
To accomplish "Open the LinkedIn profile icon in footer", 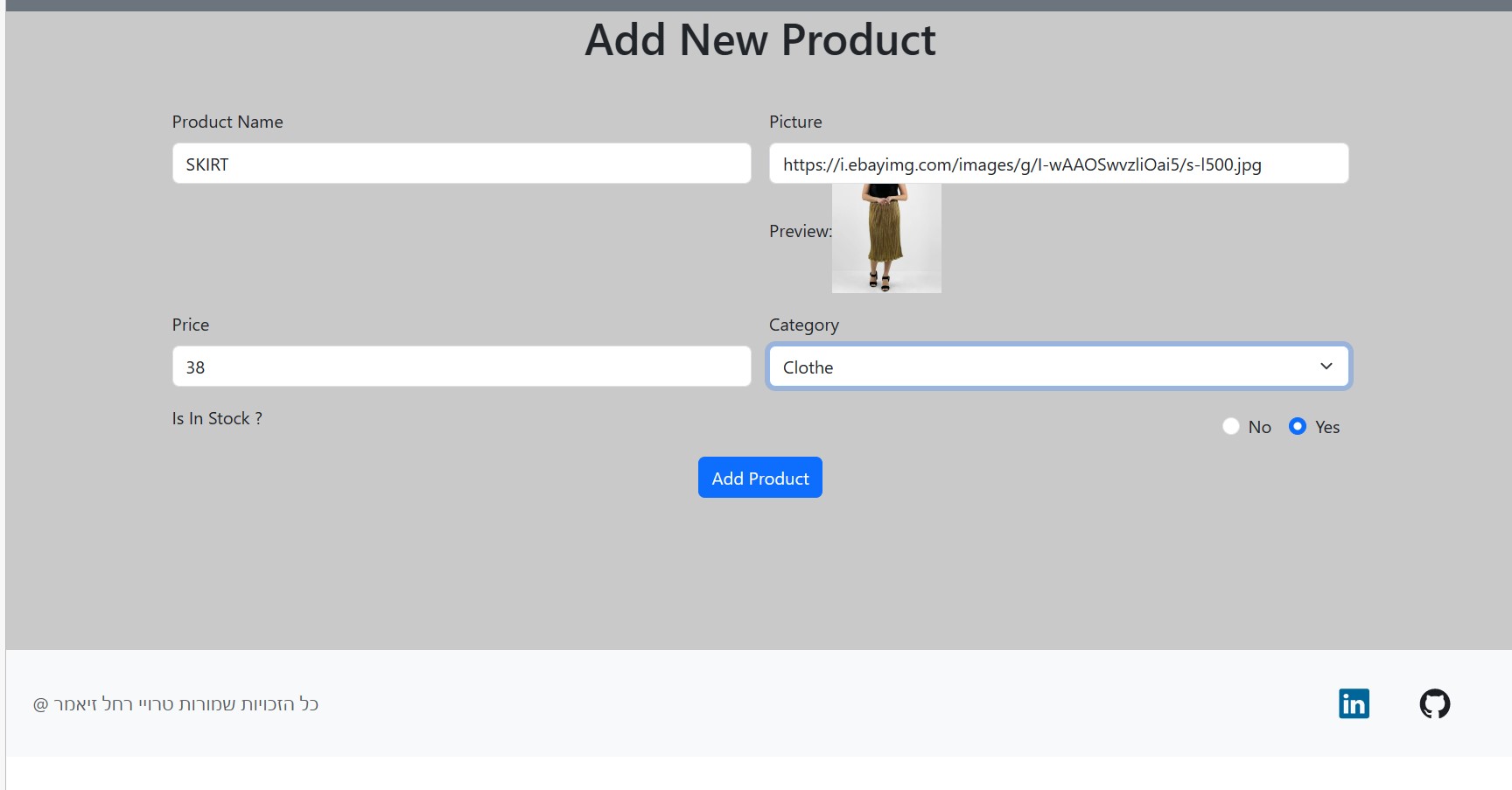I will tap(1353, 703).
